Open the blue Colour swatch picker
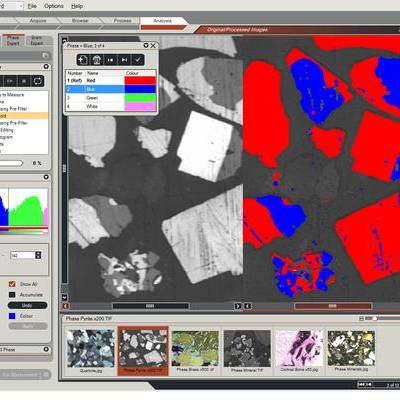The width and height of the screenshot is (400, 400). pyautogui.click(x=12, y=316)
